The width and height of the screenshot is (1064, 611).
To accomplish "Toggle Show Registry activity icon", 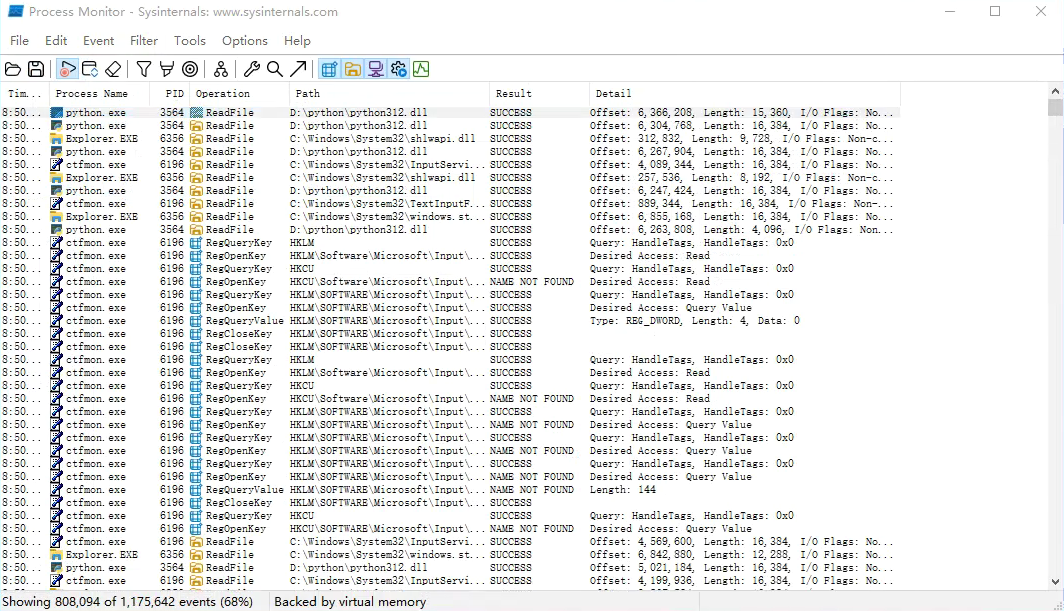I will tap(329, 69).
